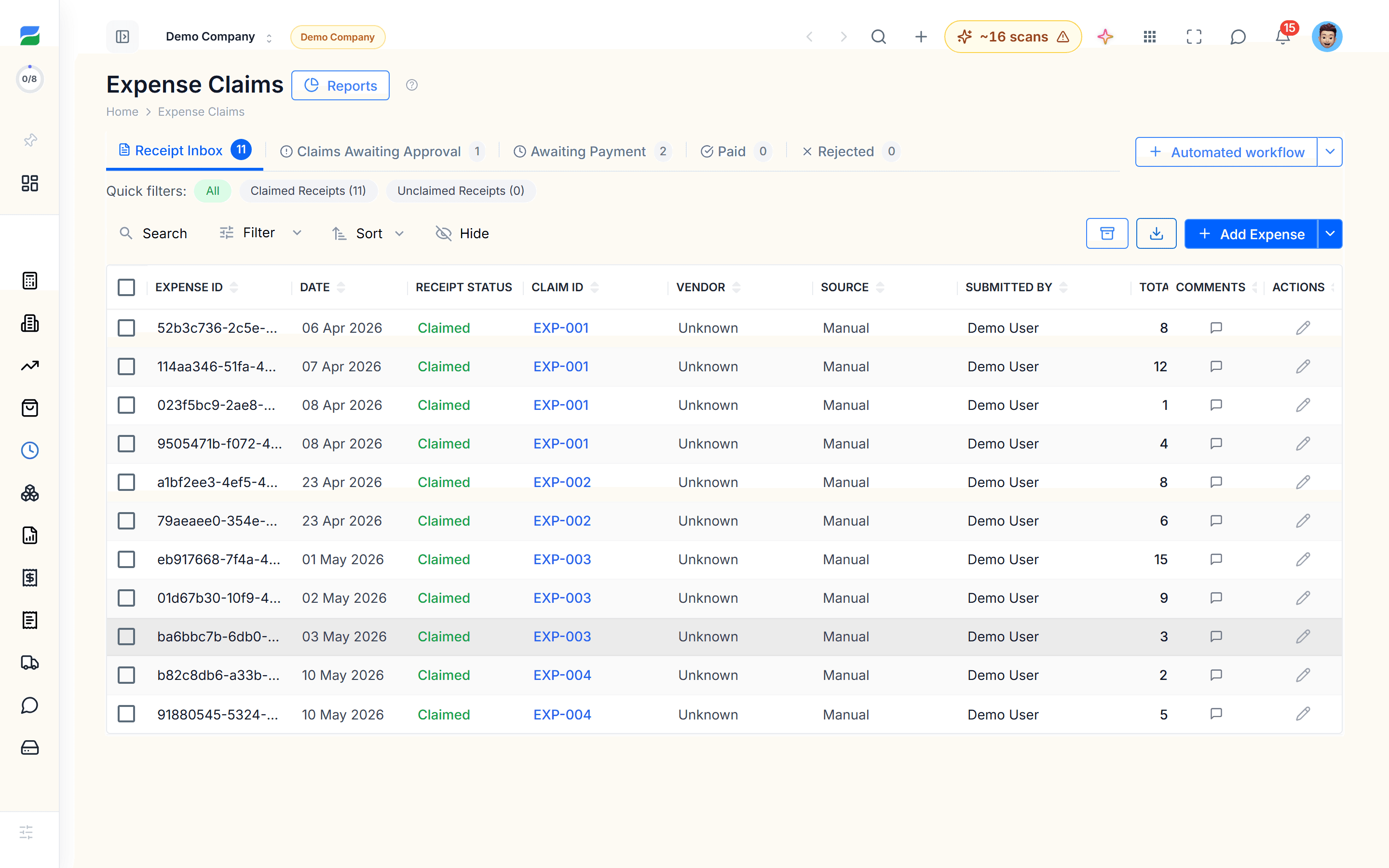Open the calculator icon in left sidebar
Image resolution: width=1389 pixels, height=868 pixels.
point(30,281)
